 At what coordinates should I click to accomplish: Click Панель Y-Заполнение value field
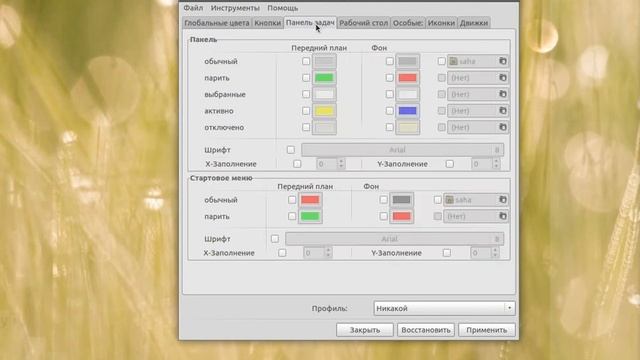coord(482,164)
